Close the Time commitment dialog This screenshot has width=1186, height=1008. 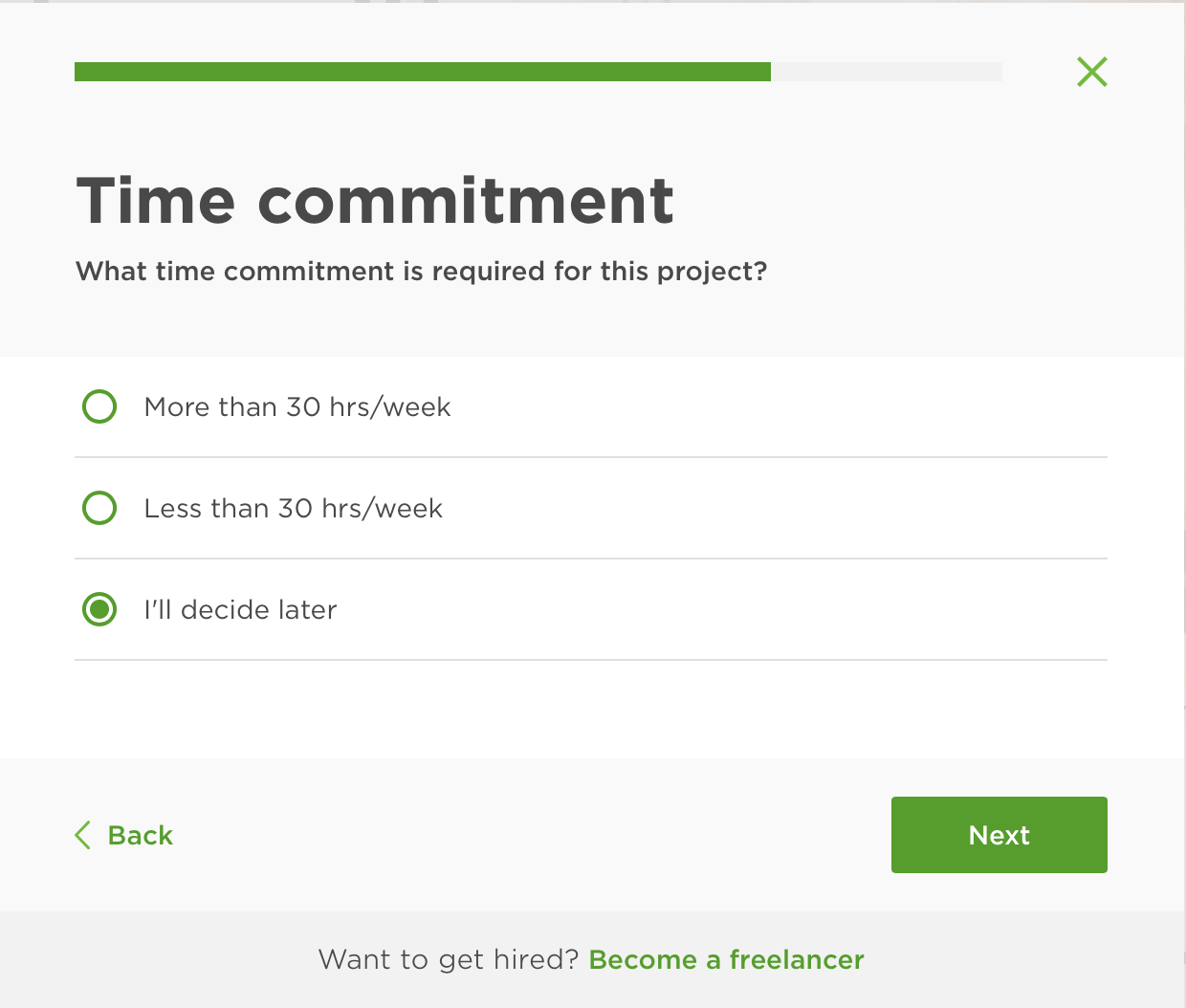tap(1091, 72)
